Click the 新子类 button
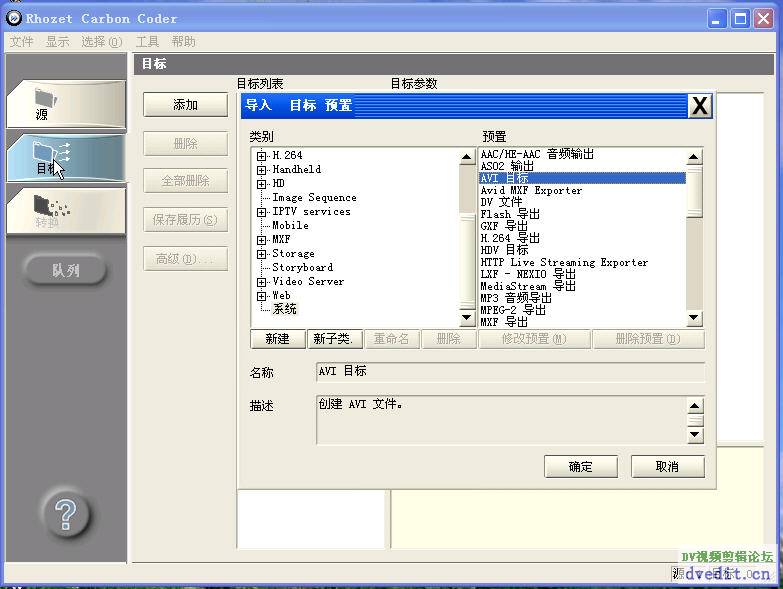Viewport: 783px width, 589px height. 335,339
